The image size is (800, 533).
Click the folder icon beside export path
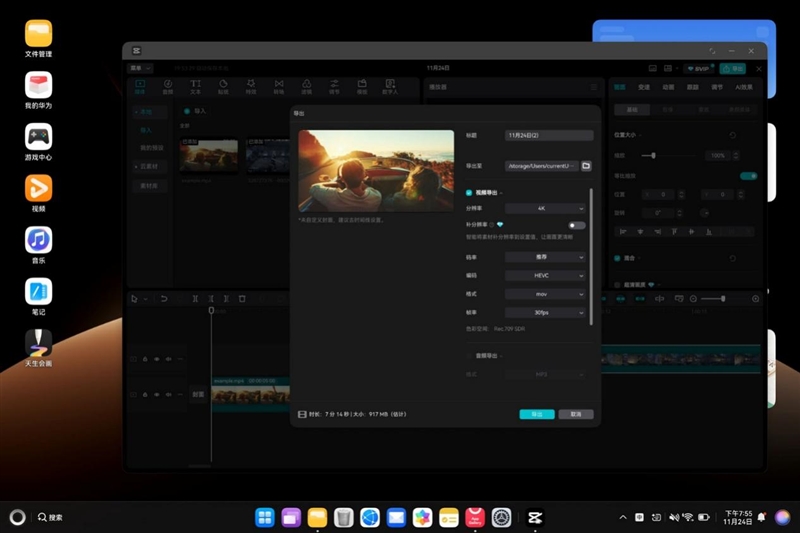(586, 165)
